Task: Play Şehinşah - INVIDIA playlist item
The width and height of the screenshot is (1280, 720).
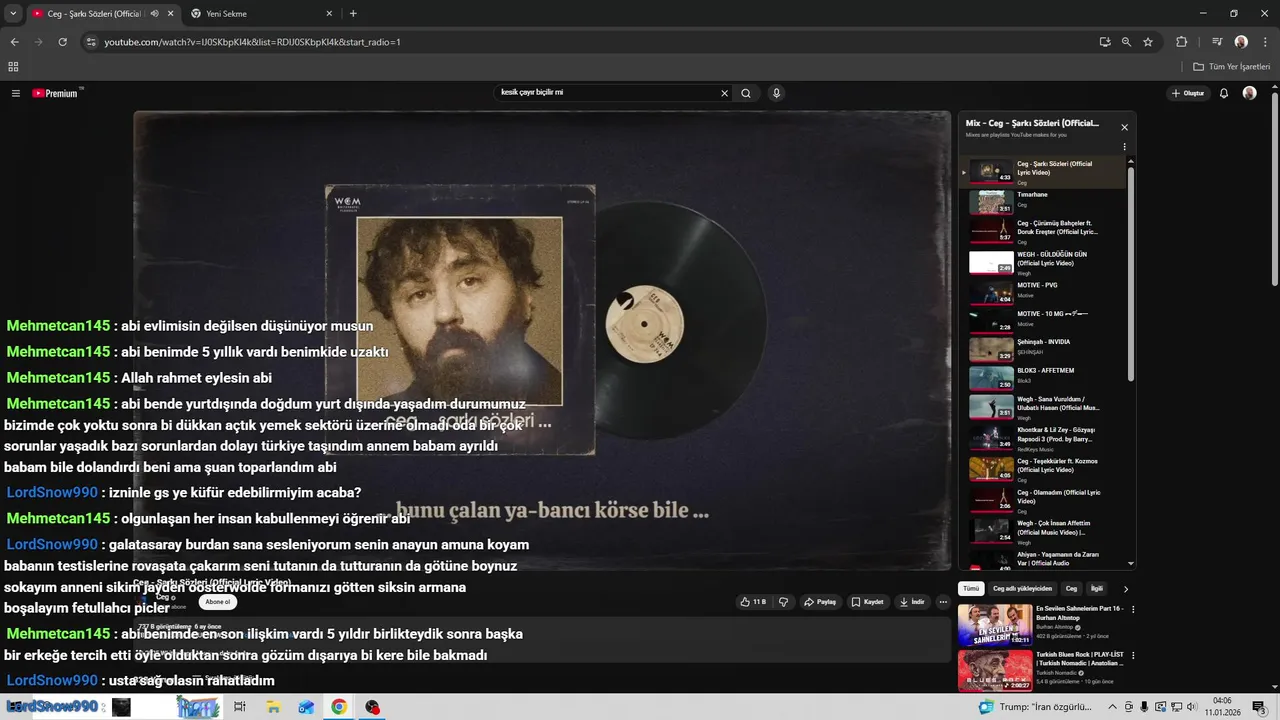Action: [1043, 348]
